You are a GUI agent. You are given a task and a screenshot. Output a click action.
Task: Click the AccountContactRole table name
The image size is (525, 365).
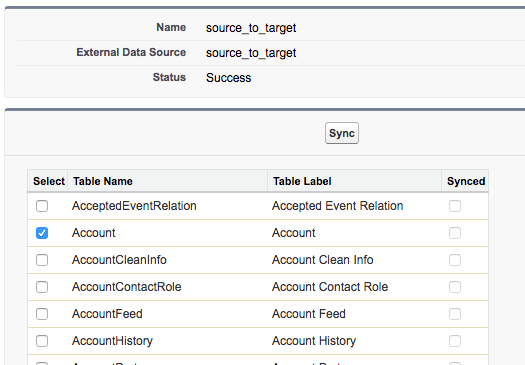[127, 287]
